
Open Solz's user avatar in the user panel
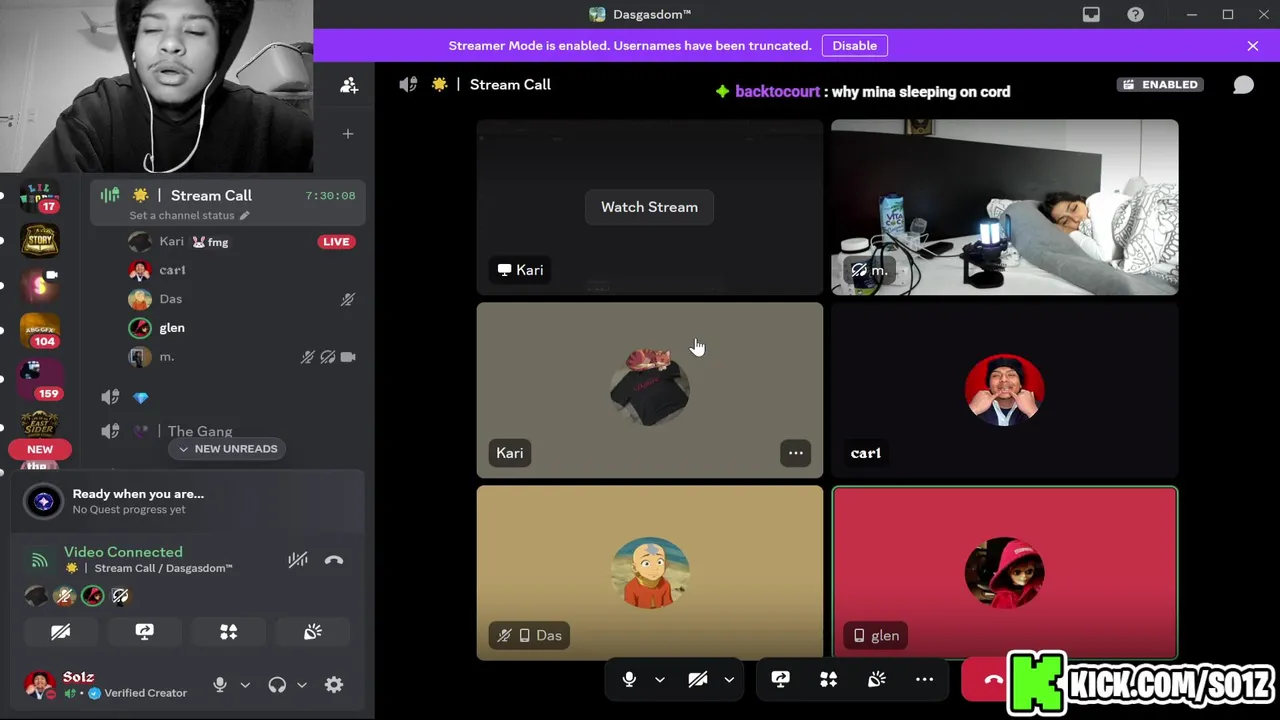[40, 685]
